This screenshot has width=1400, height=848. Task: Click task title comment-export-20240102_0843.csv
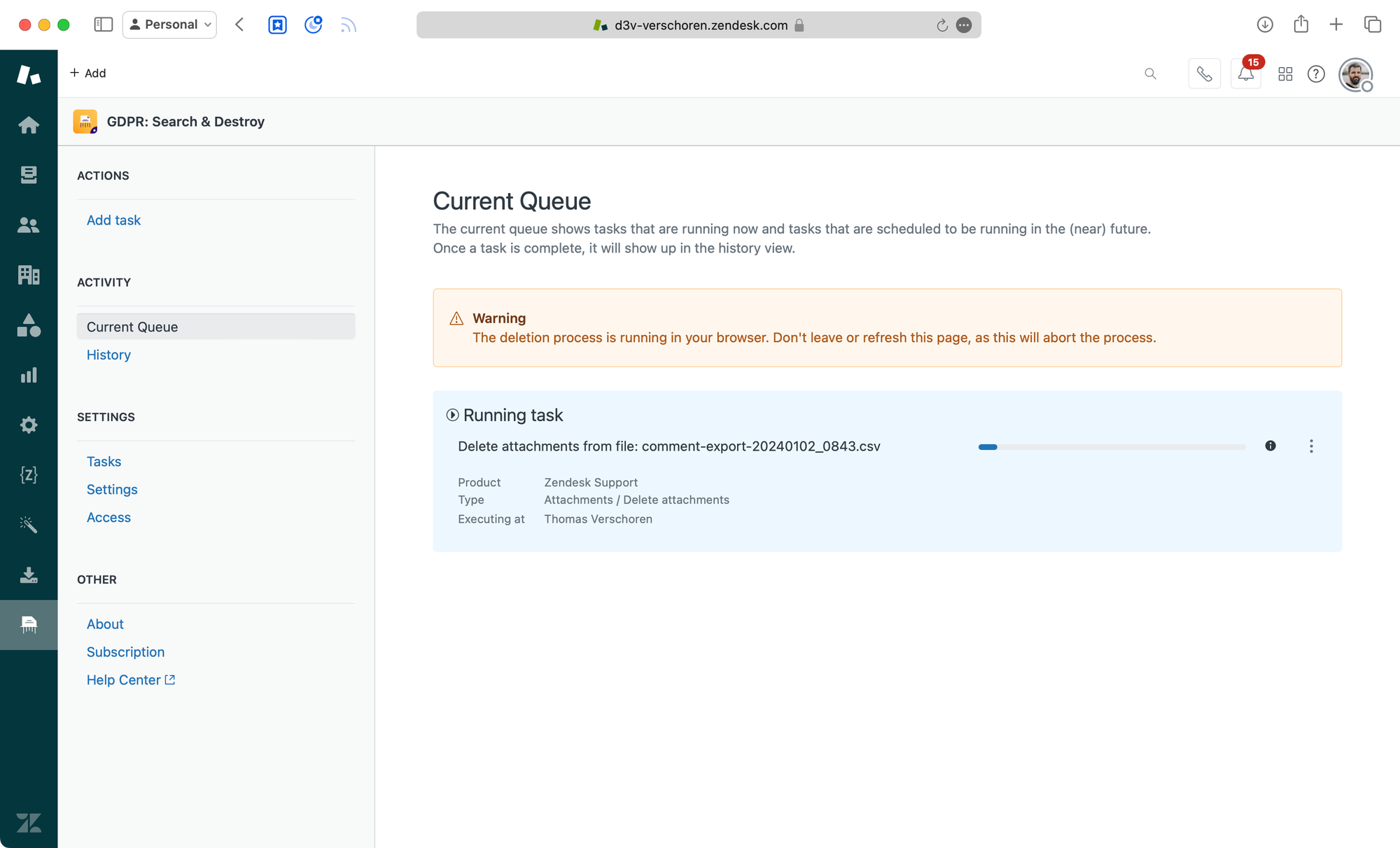[x=669, y=446]
